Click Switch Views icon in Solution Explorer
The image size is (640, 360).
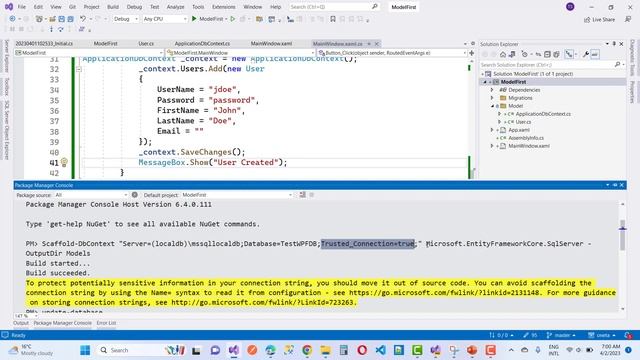coord(512,54)
